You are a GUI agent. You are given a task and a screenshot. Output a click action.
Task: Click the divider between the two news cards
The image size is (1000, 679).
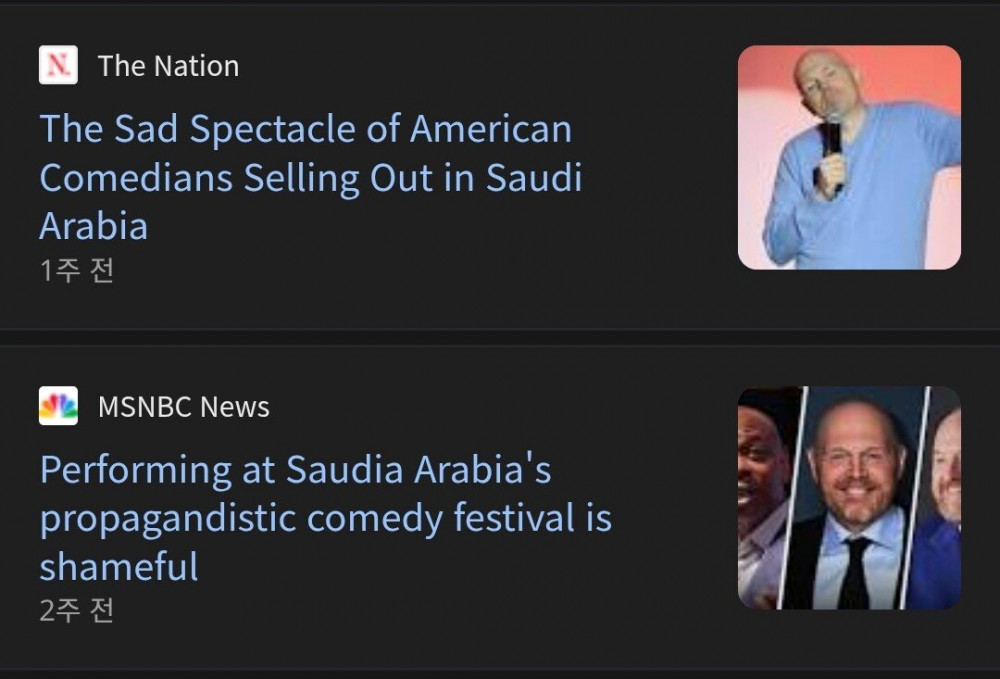pos(500,337)
